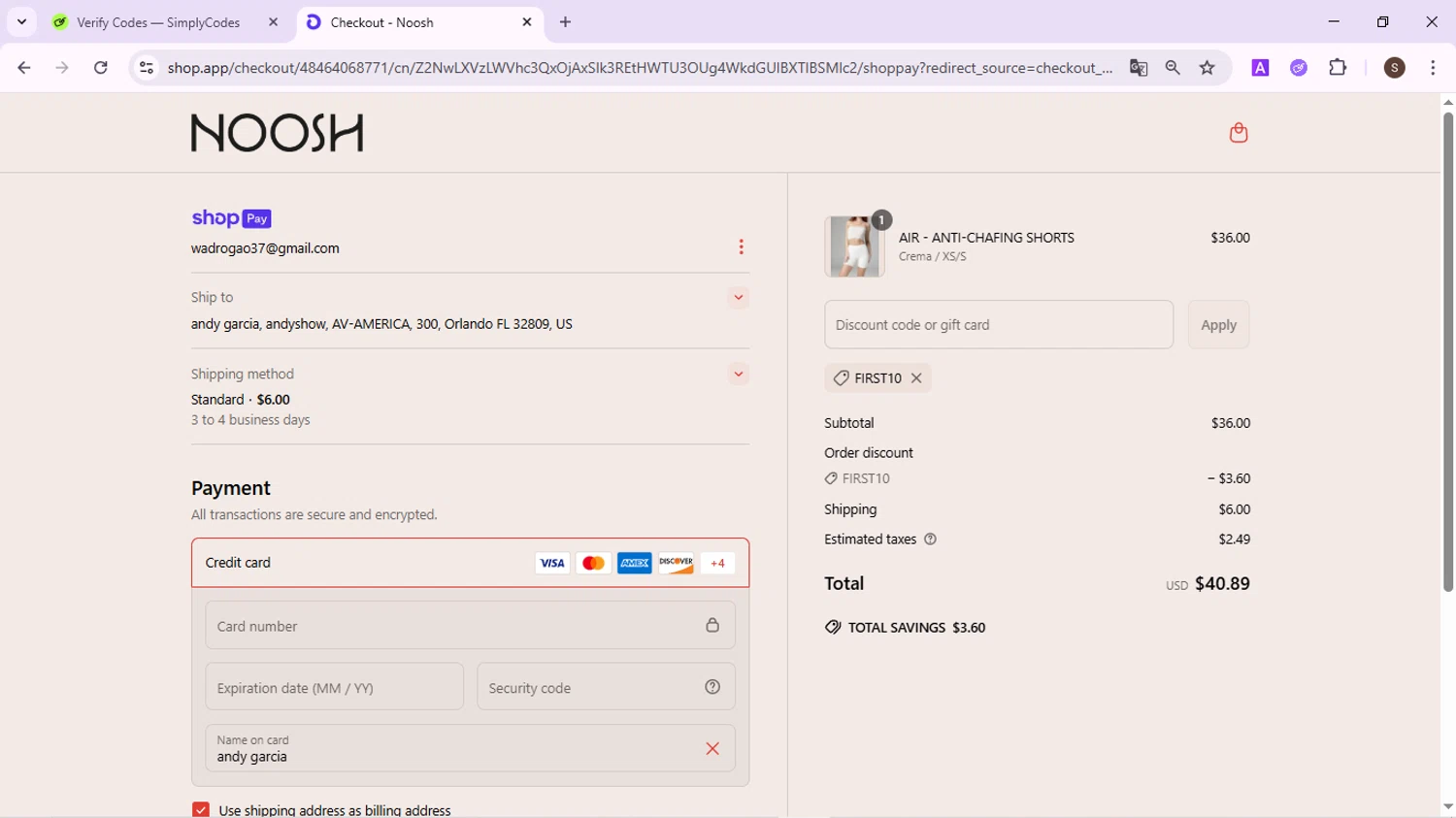The width and height of the screenshot is (1456, 818).
Task: Click the Subtotal $36.00 value
Action: [x=1231, y=423]
